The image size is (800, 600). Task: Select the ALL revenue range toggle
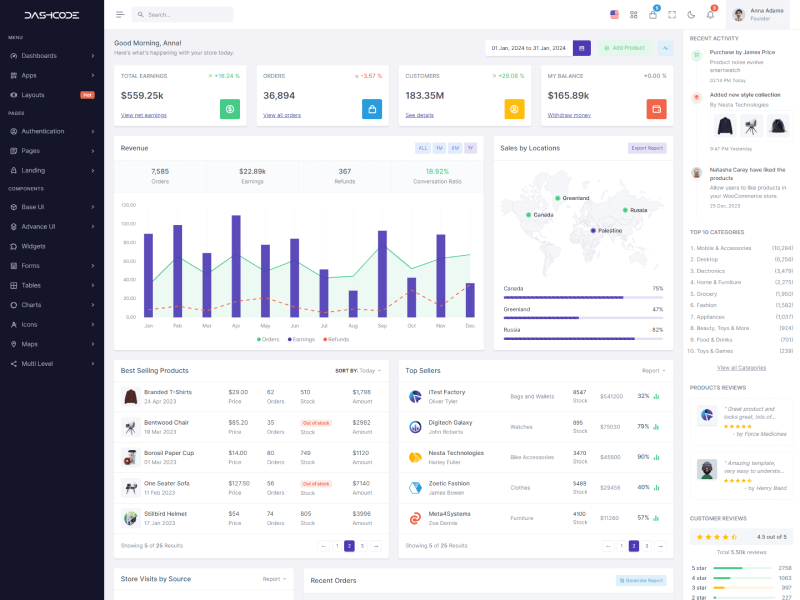(x=423, y=148)
